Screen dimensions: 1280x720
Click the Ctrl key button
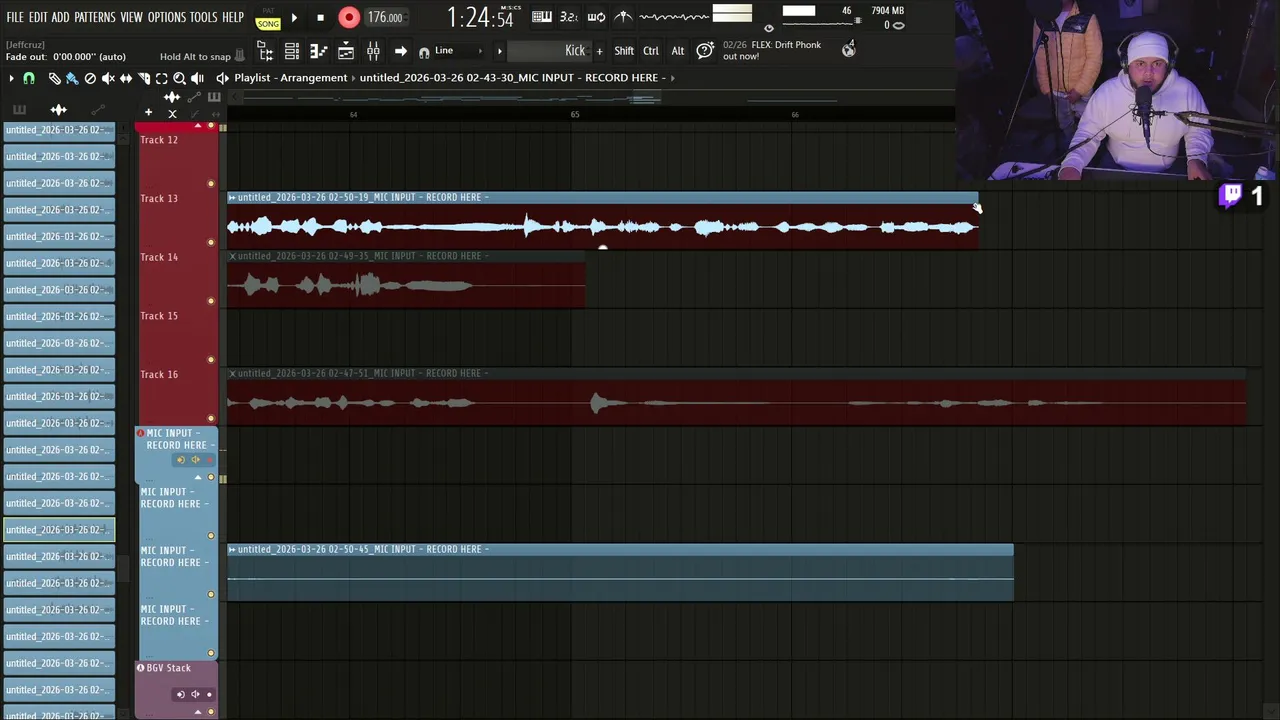tap(651, 51)
